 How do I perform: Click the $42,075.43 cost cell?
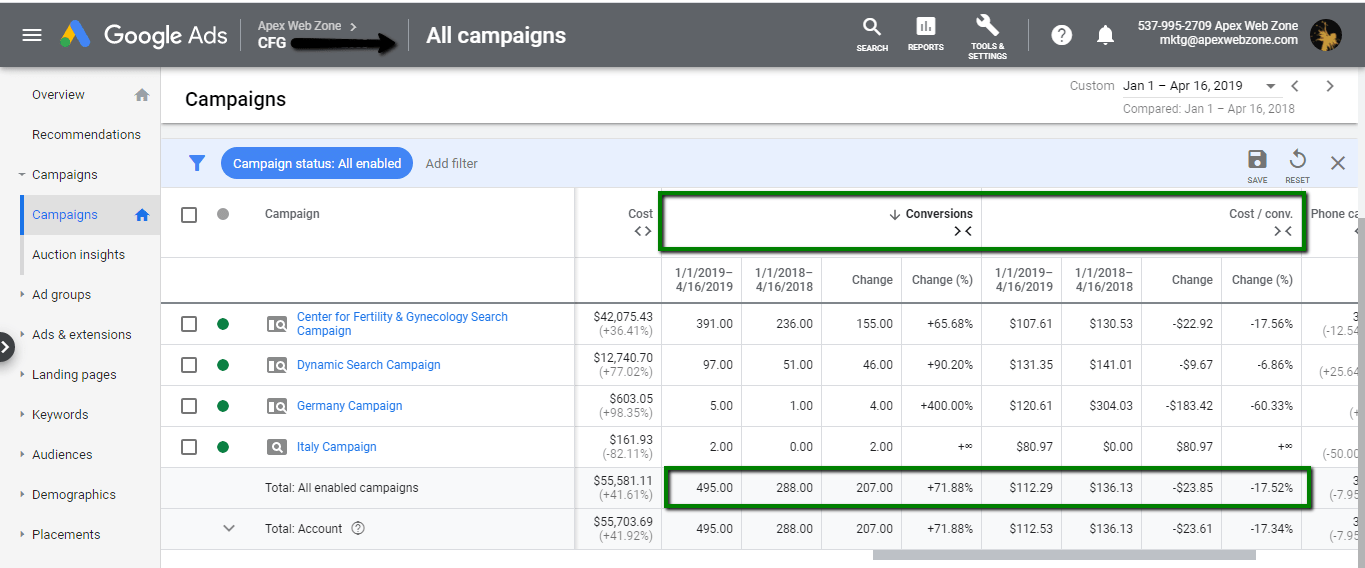point(623,317)
